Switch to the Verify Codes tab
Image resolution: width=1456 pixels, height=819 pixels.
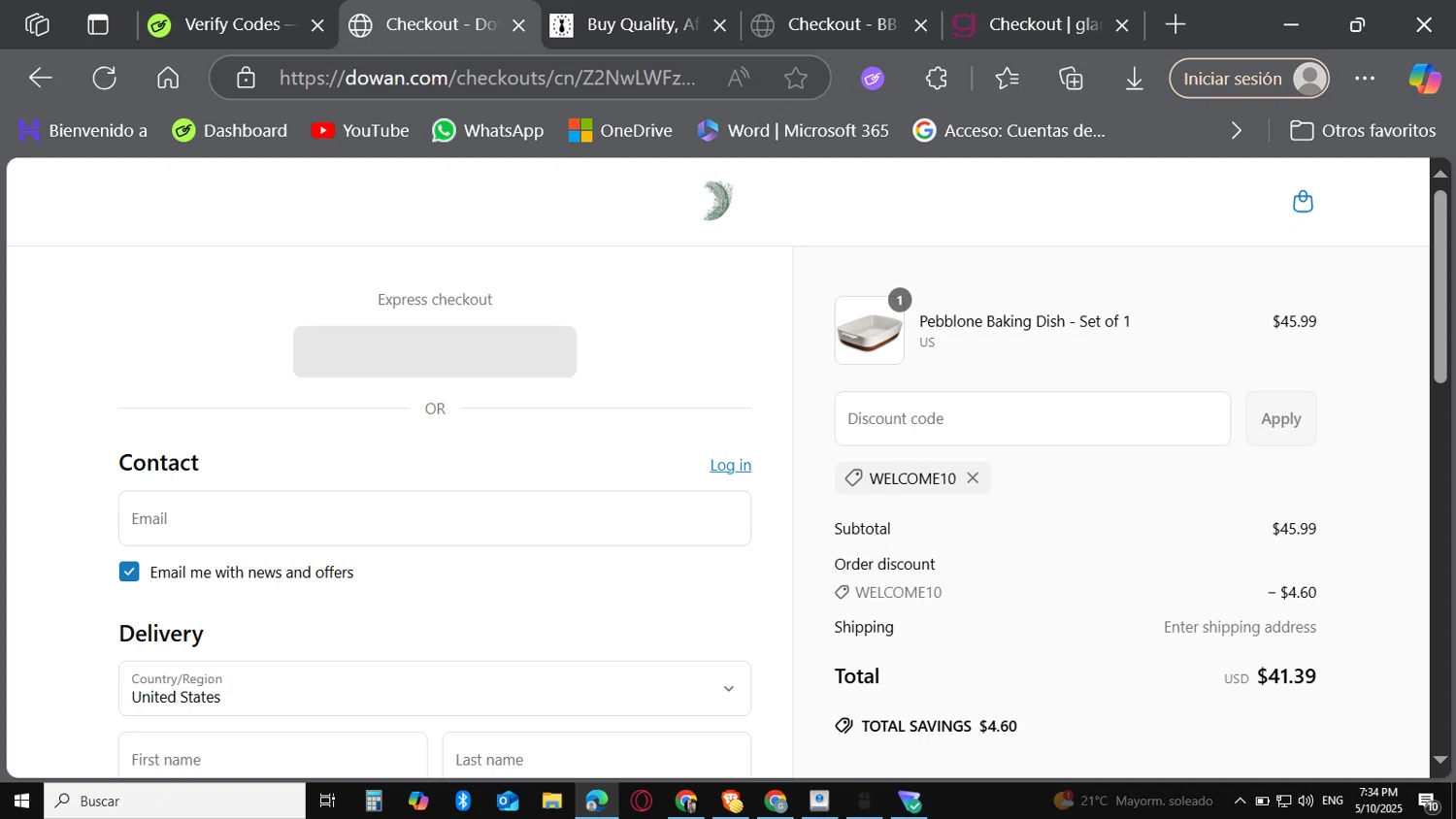tap(236, 25)
